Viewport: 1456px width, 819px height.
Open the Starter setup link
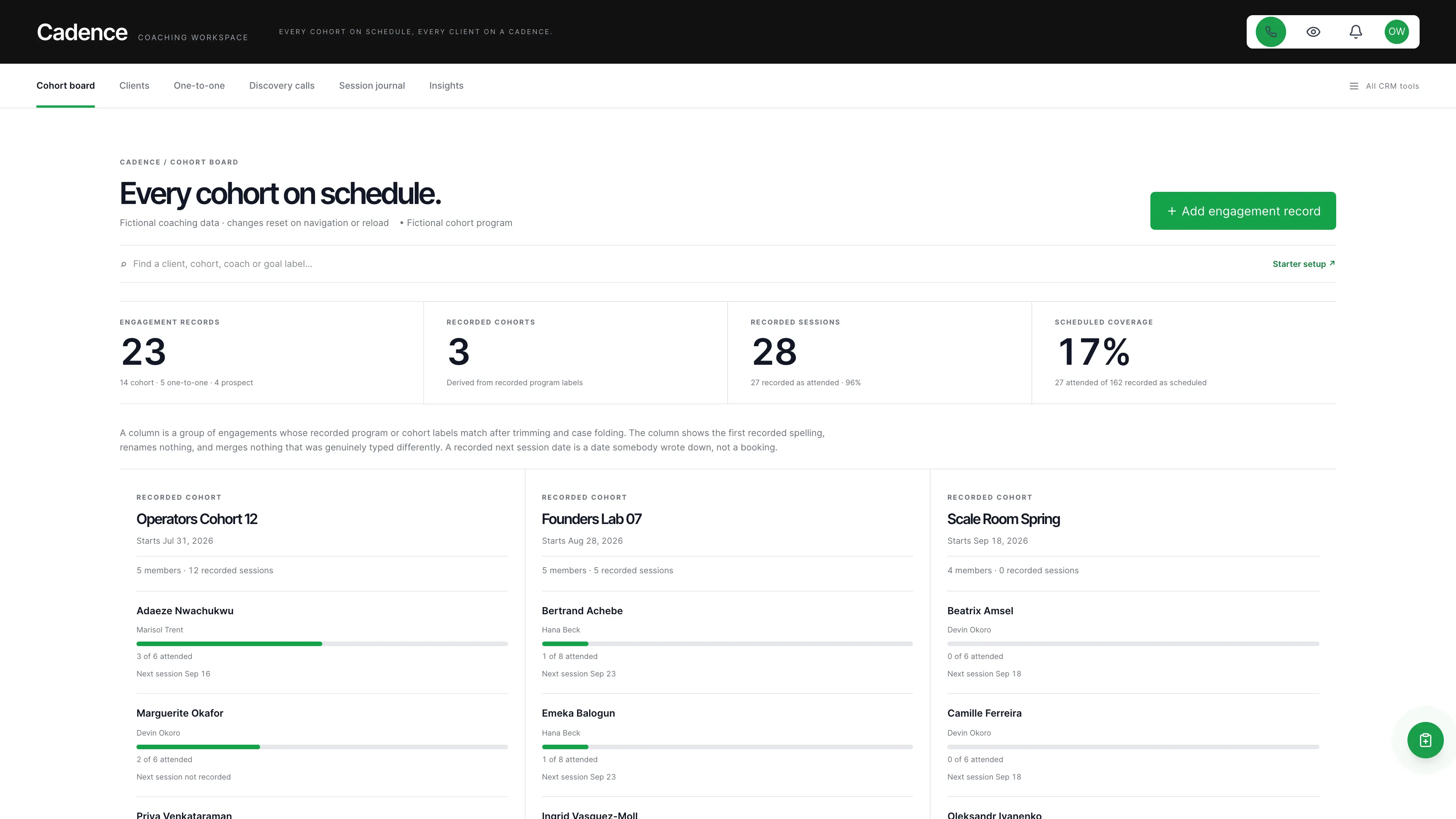pyautogui.click(x=1304, y=264)
